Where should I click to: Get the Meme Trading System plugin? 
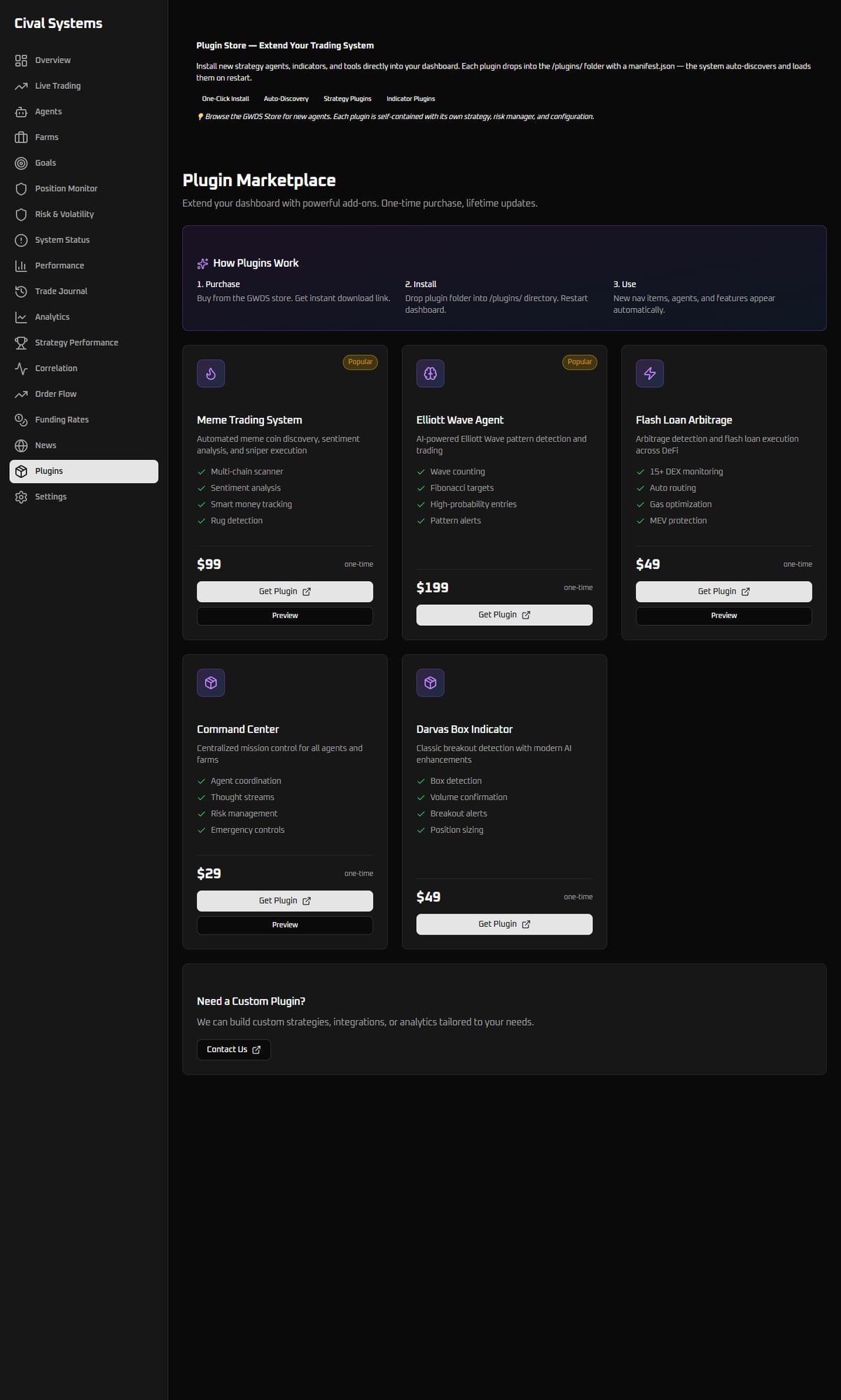[x=284, y=591]
